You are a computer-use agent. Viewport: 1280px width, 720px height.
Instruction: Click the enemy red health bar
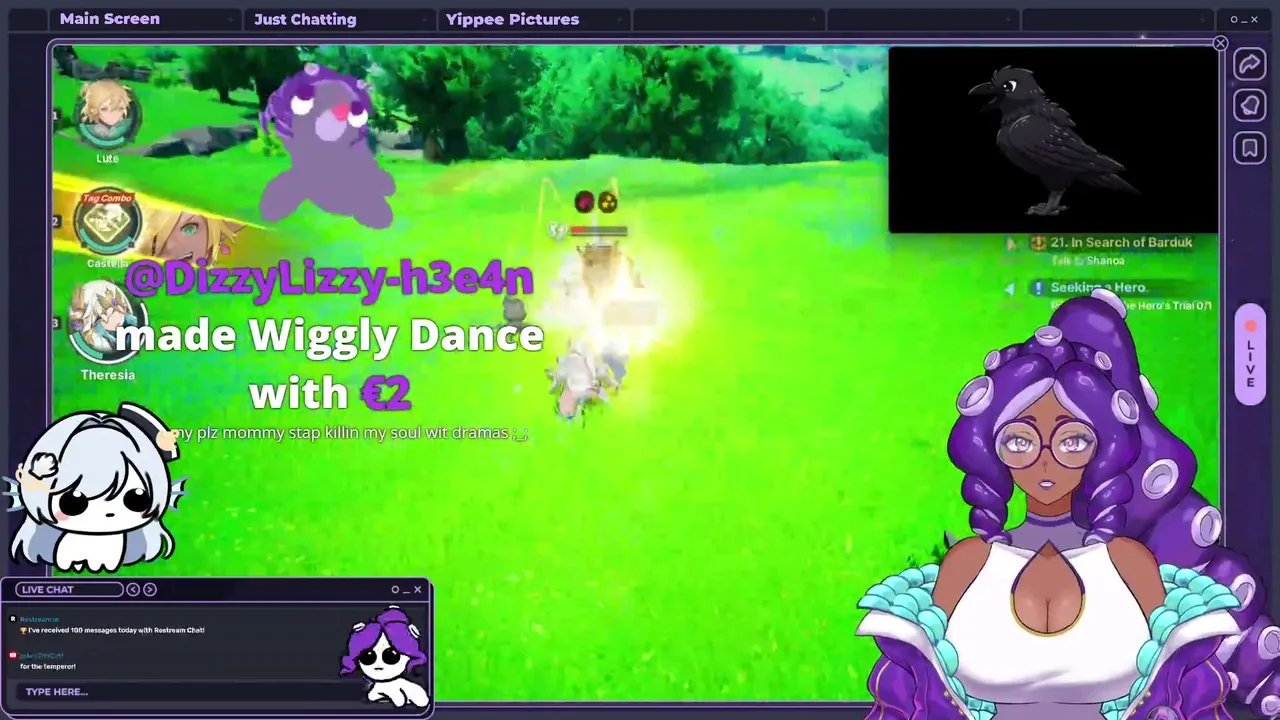(599, 230)
